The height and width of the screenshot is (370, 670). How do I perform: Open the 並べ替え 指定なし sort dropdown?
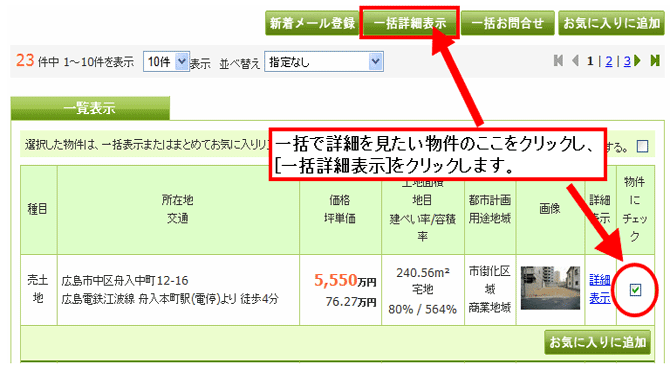tap(323, 62)
